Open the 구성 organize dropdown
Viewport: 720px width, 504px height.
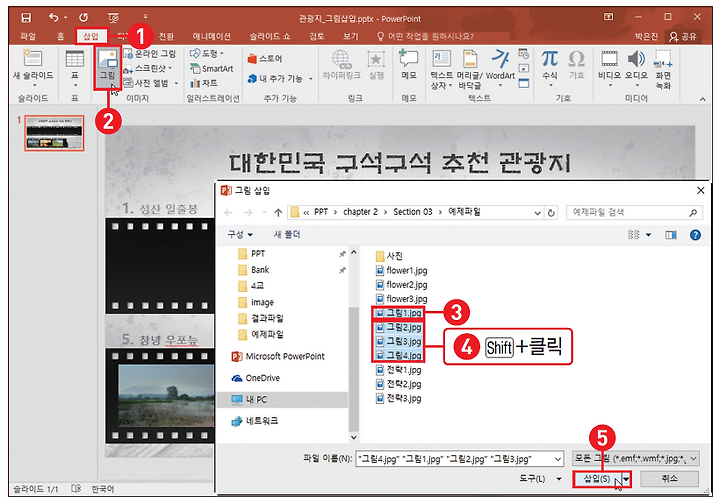pyautogui.click(x=240, y=235)
